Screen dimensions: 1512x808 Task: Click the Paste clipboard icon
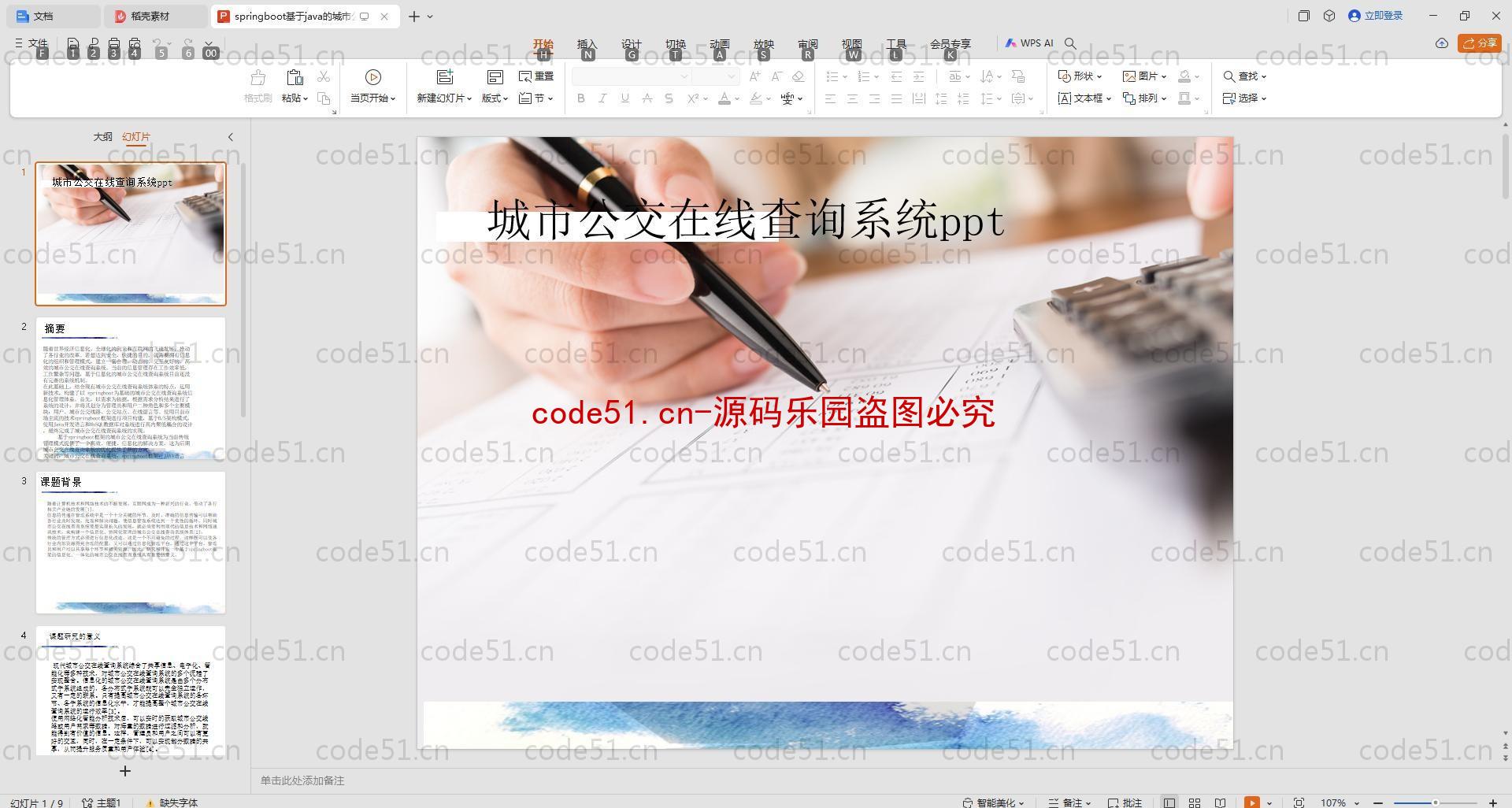[295, 77]
